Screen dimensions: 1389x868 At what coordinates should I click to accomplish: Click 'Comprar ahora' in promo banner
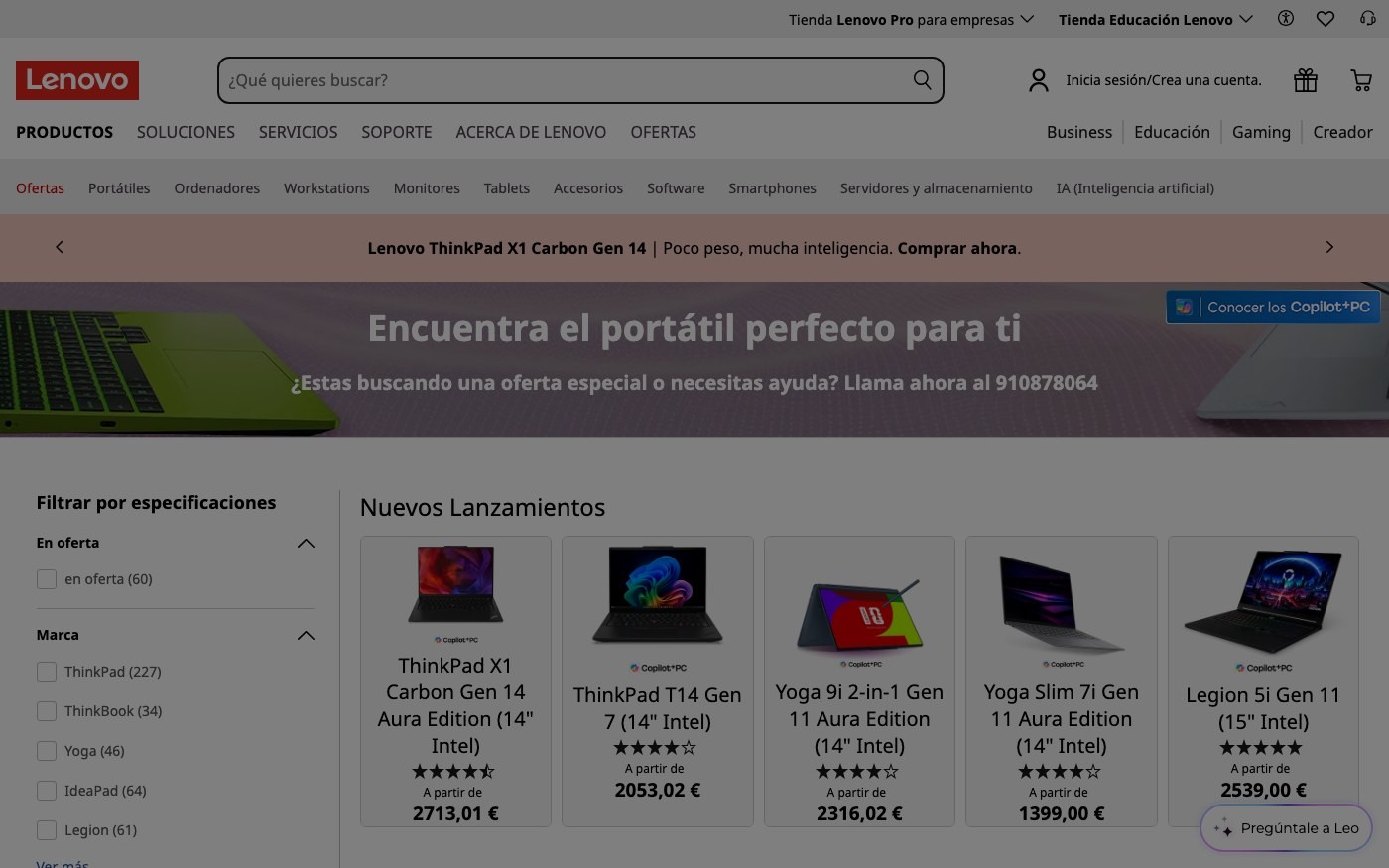(957, 248)
